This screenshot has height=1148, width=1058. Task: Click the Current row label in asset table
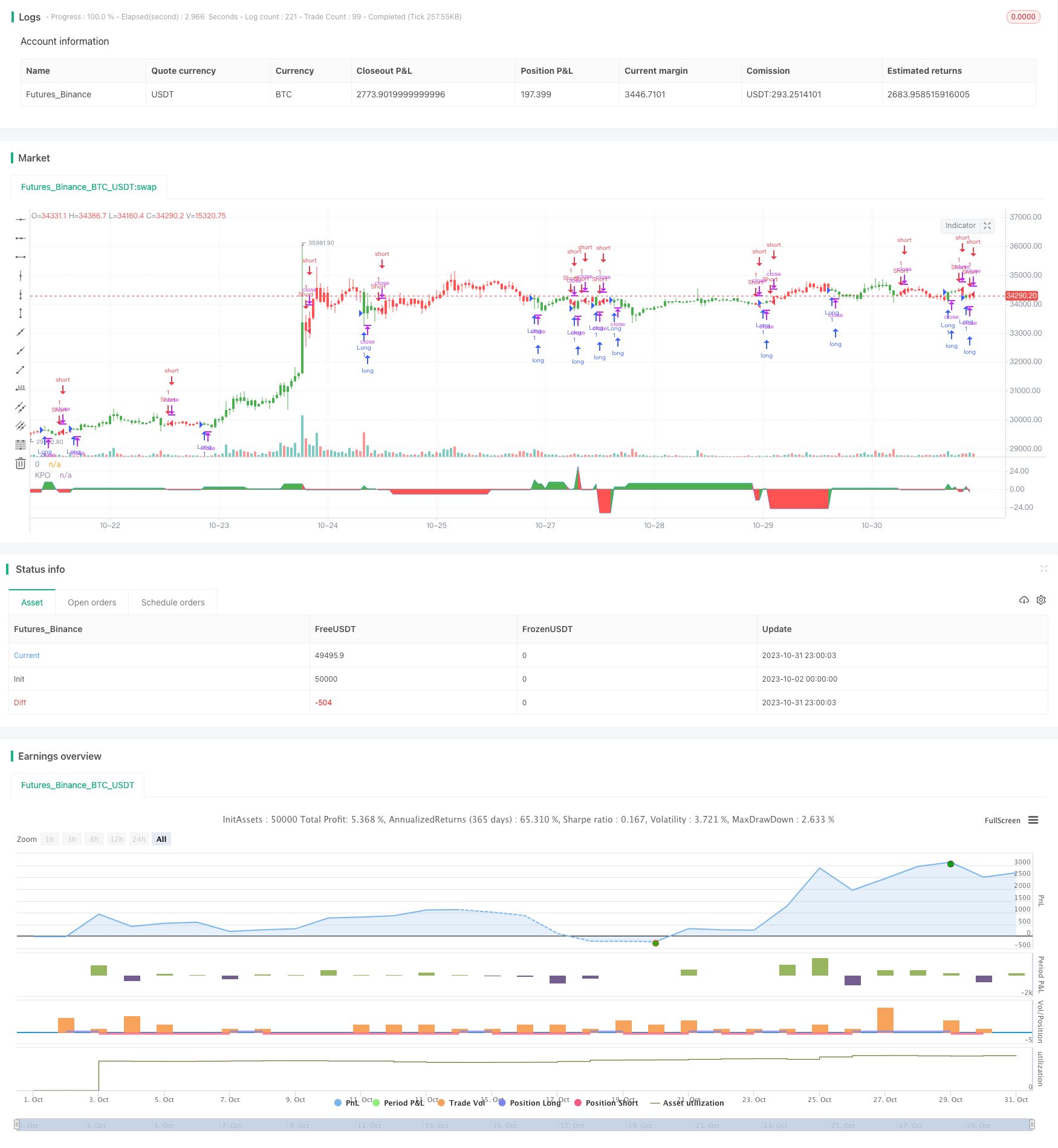click(x=27, y=655)
